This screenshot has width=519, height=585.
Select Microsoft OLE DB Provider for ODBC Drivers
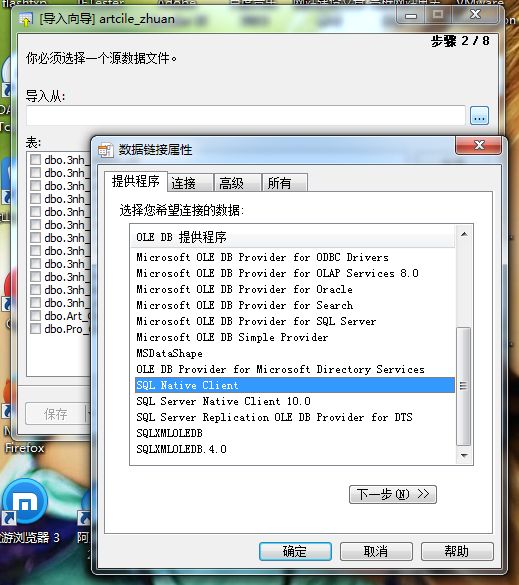(x=262, y=257)
